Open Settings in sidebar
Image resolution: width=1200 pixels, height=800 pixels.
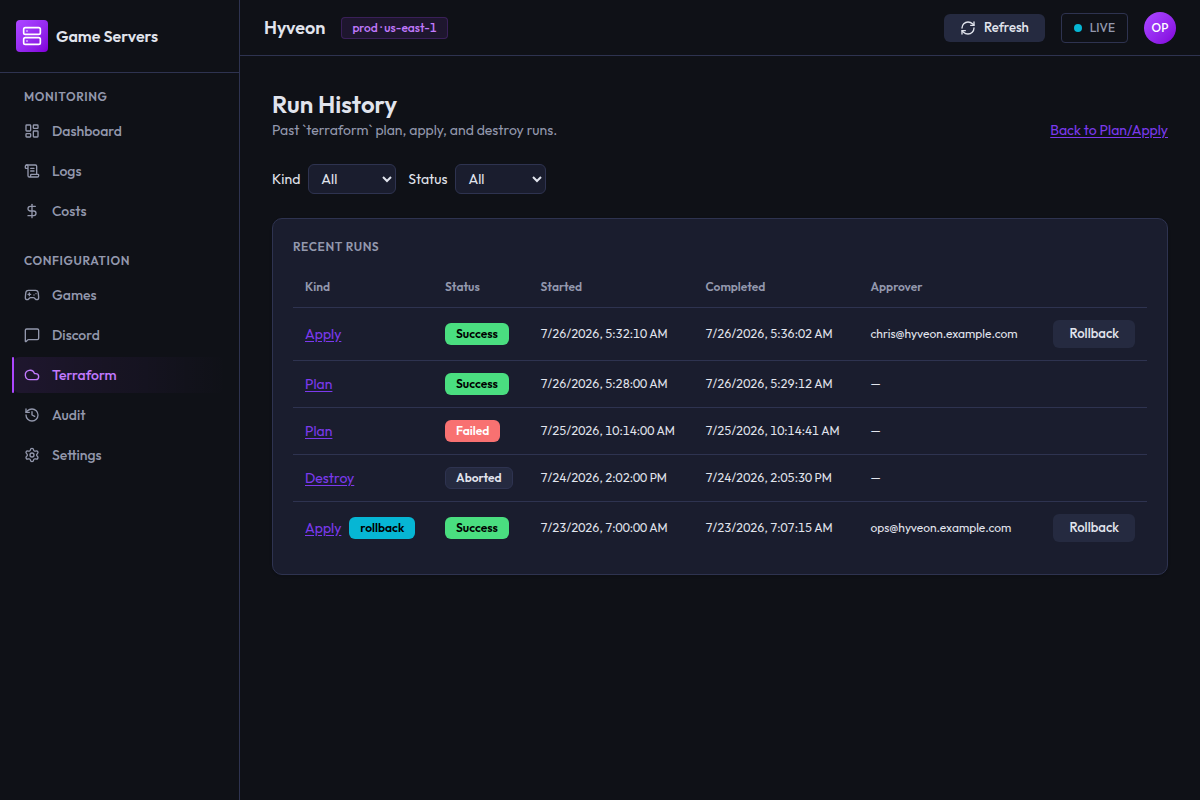(x=120, y=455)
